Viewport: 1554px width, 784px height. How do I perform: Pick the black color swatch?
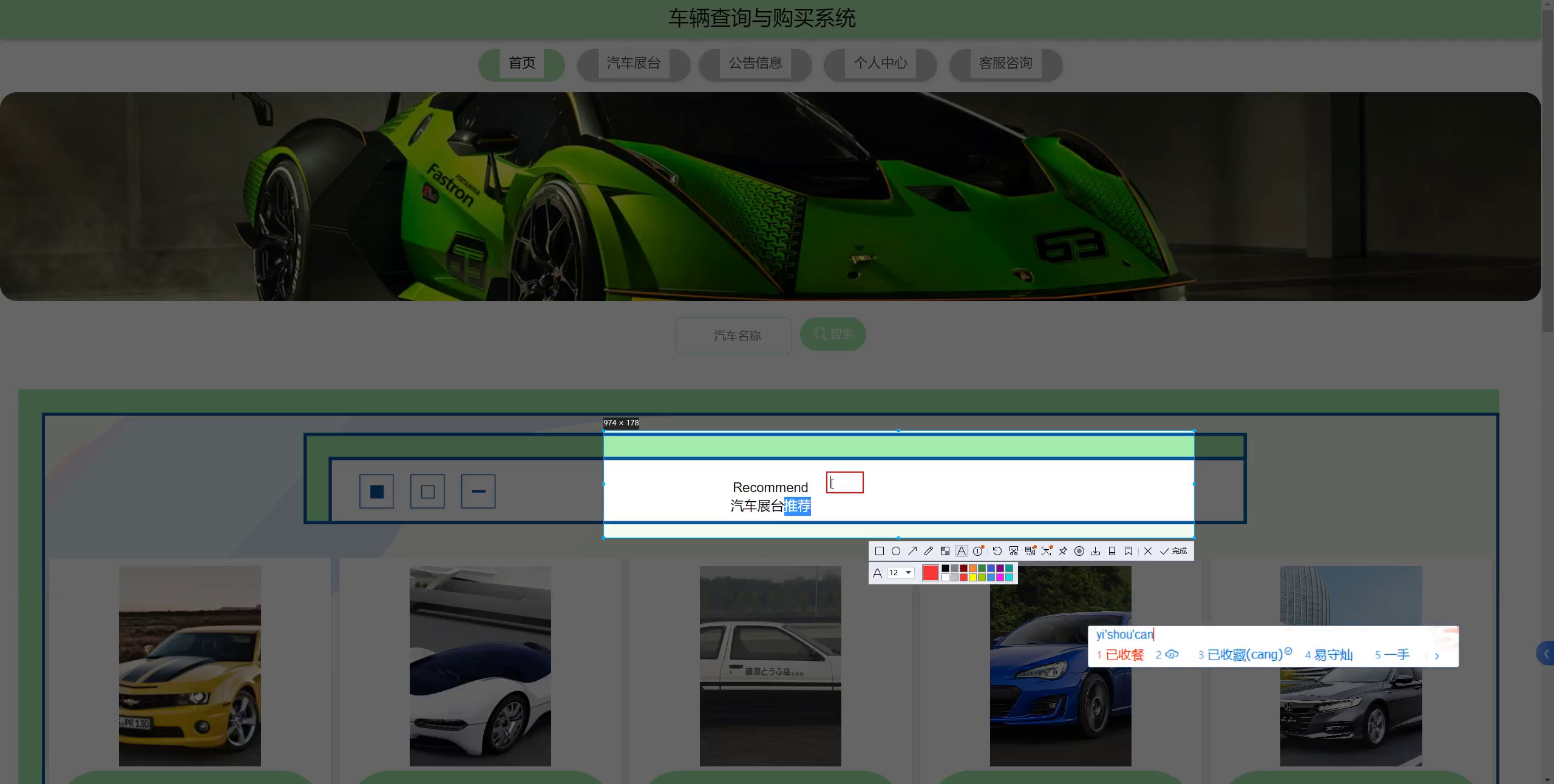pos(945,568)
